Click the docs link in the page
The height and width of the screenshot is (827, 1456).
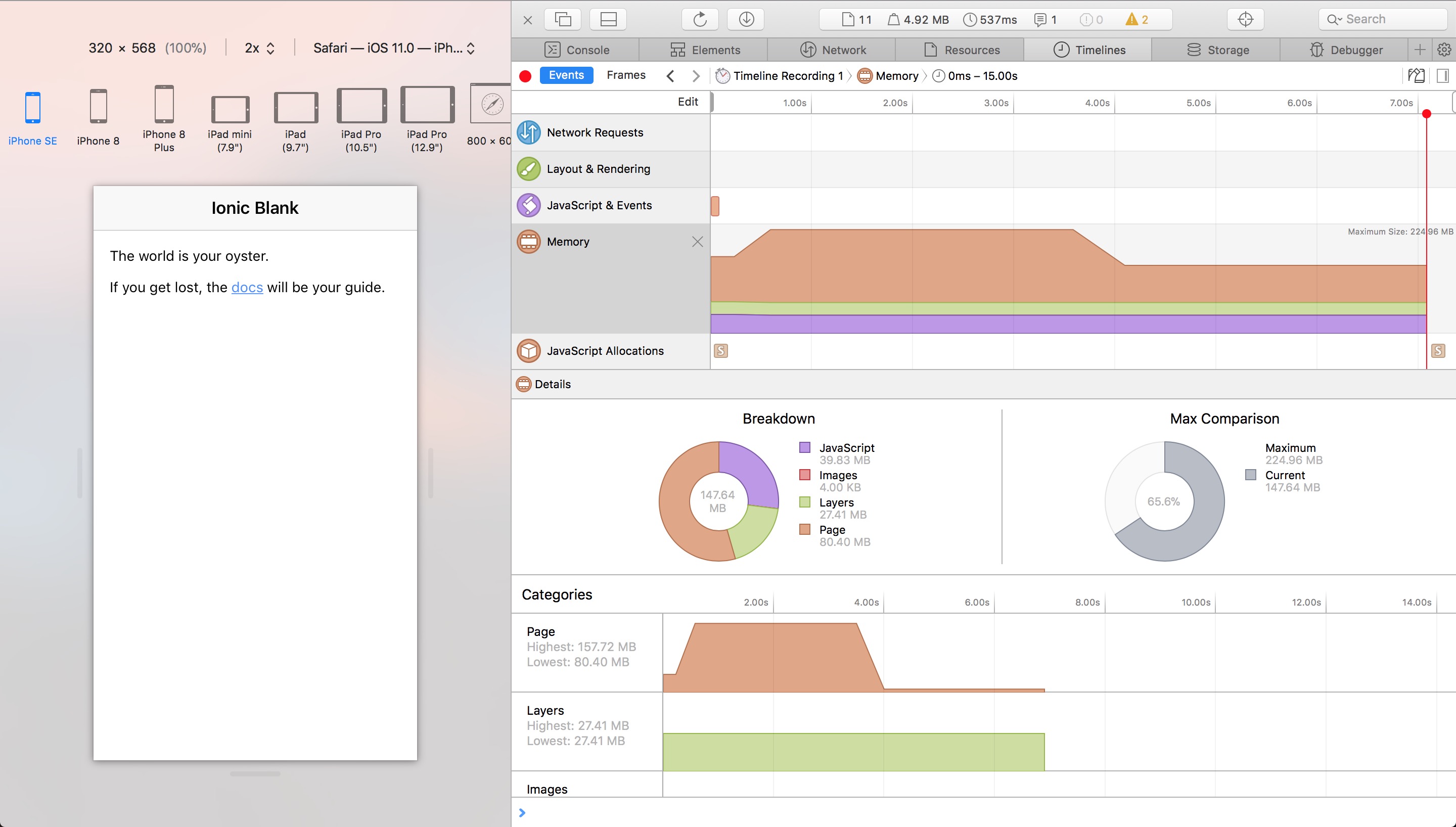[x=247, y=288]
